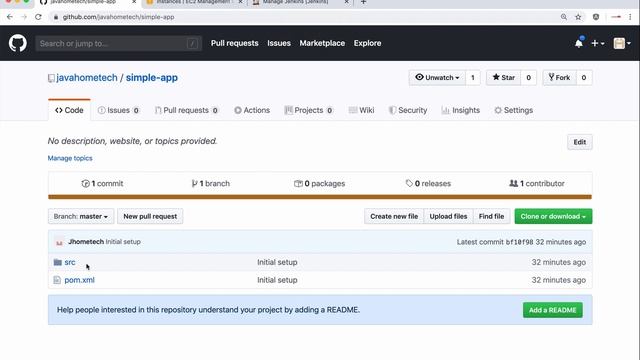The width and height of the screenshot is (640, 360).
Task: View 0 packages
Action: tap(320, 184)
